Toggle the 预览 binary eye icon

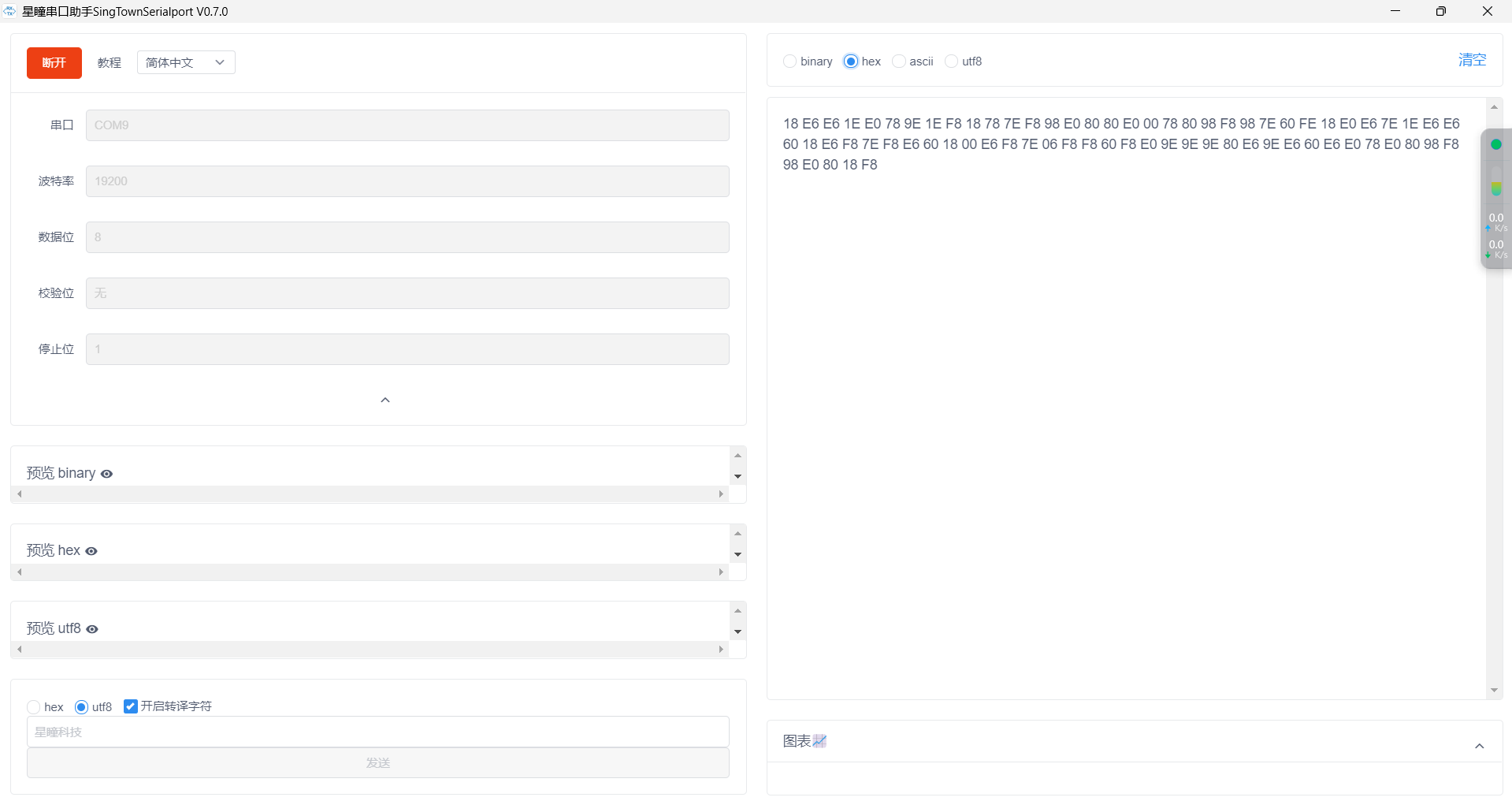pos(107,474)
